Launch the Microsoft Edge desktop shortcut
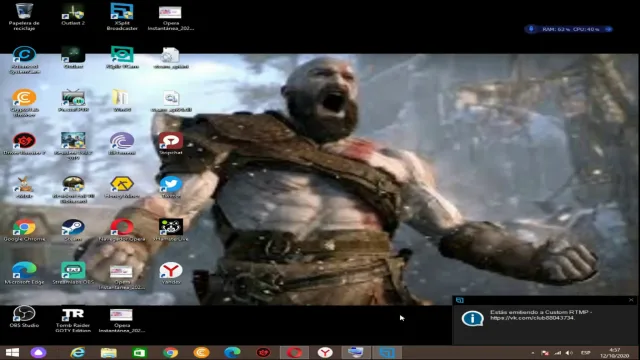Viewport: 640px width, 360px height. point(24,273)
